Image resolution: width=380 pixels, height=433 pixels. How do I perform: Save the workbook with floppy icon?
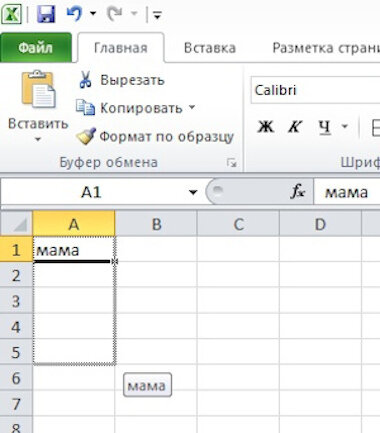pos(46,14)
